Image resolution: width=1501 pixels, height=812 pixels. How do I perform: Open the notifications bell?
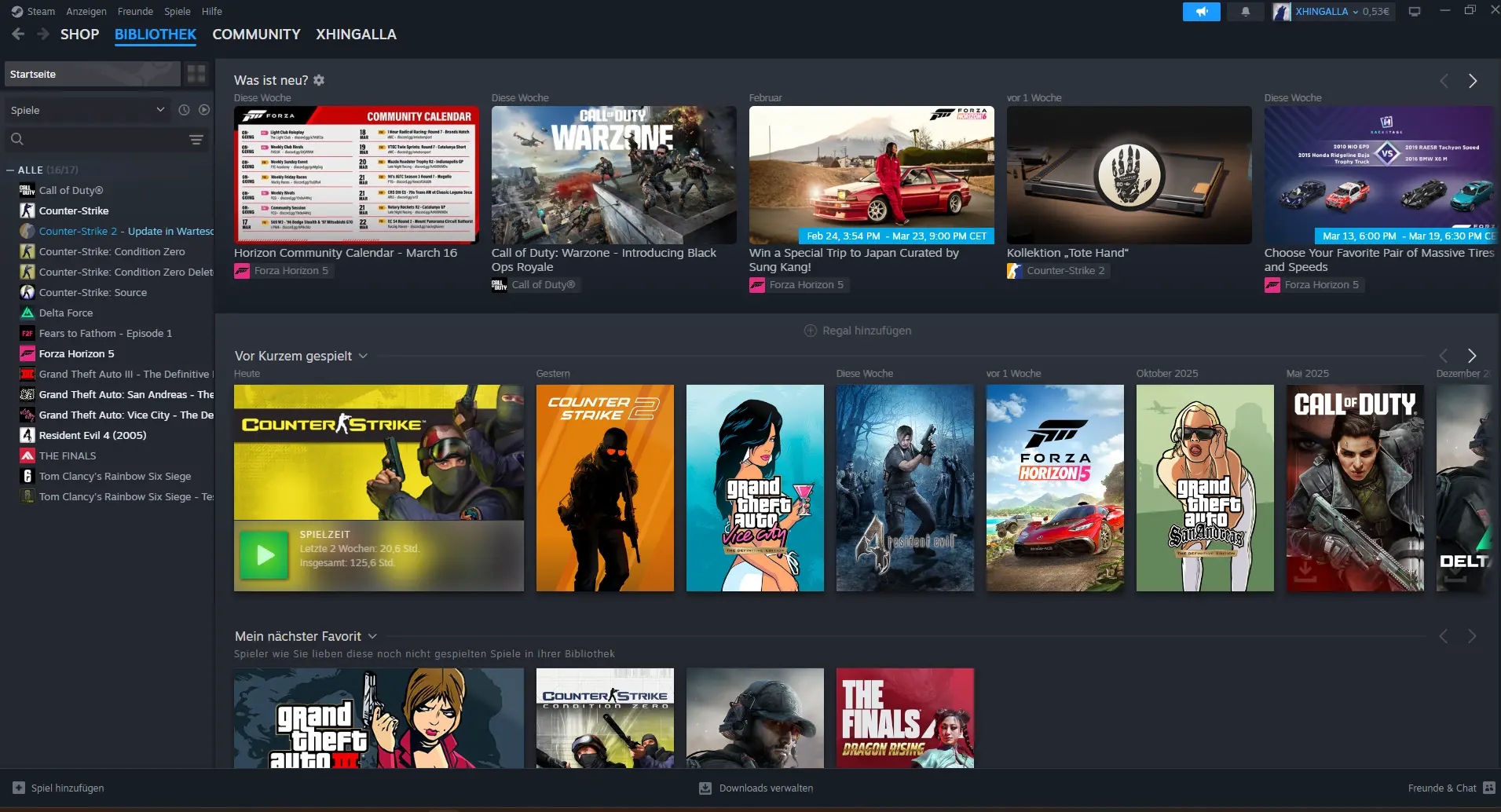[x=1245, y=12]
